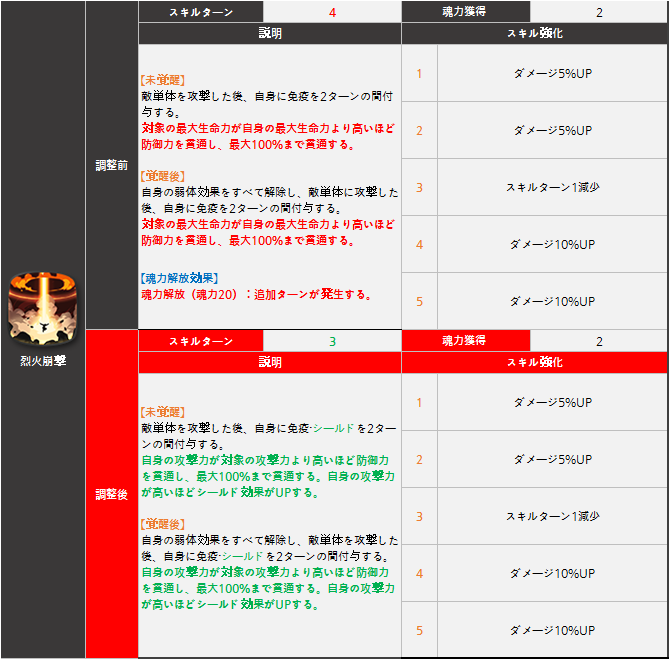Viewport: 669px width, 659px height.
Task: Select level number 1 in 調整後 スキル強化
Action: (x=419, y=402)
